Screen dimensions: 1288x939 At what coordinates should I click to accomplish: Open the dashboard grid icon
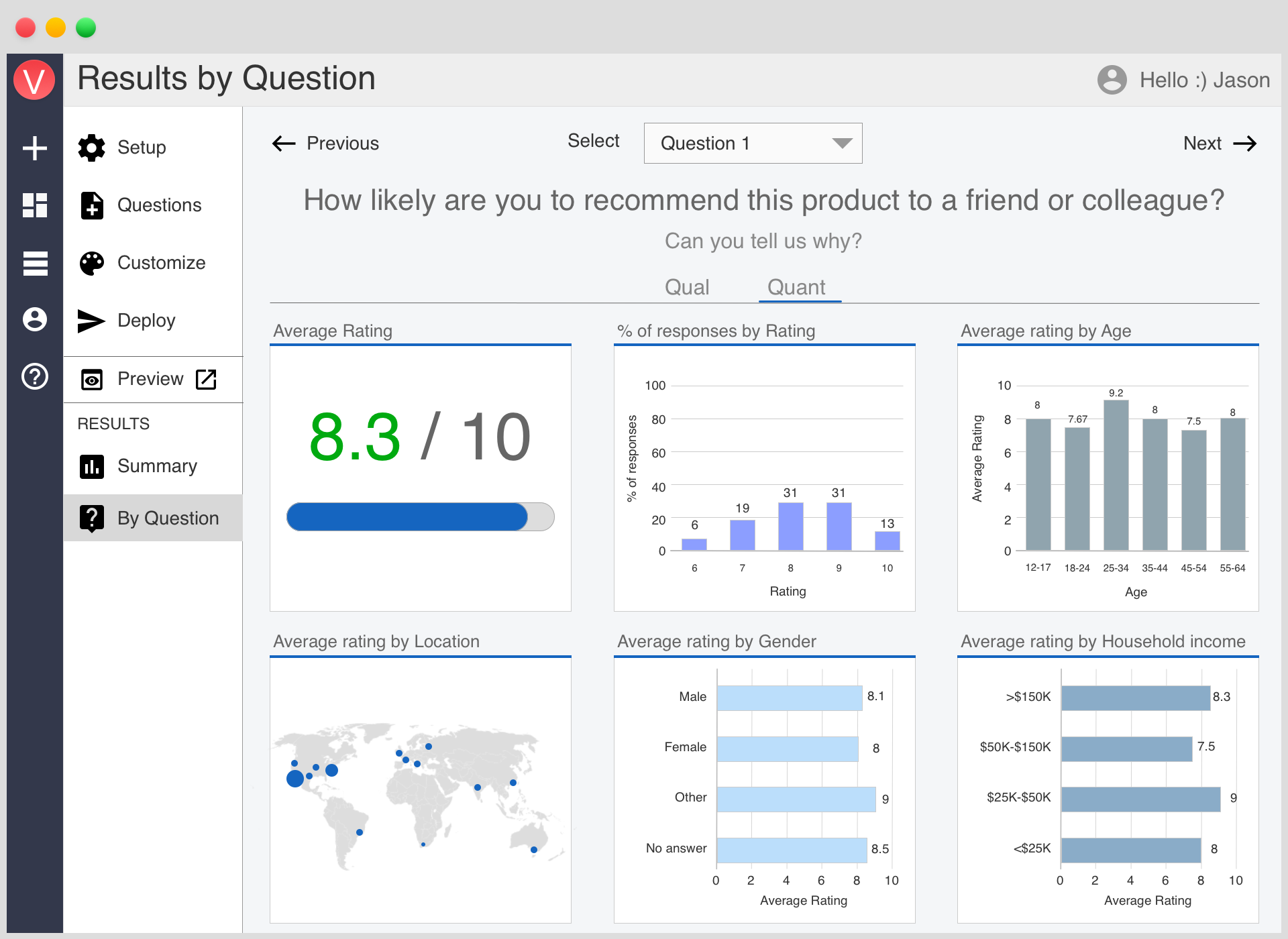(x=35, y=205)
